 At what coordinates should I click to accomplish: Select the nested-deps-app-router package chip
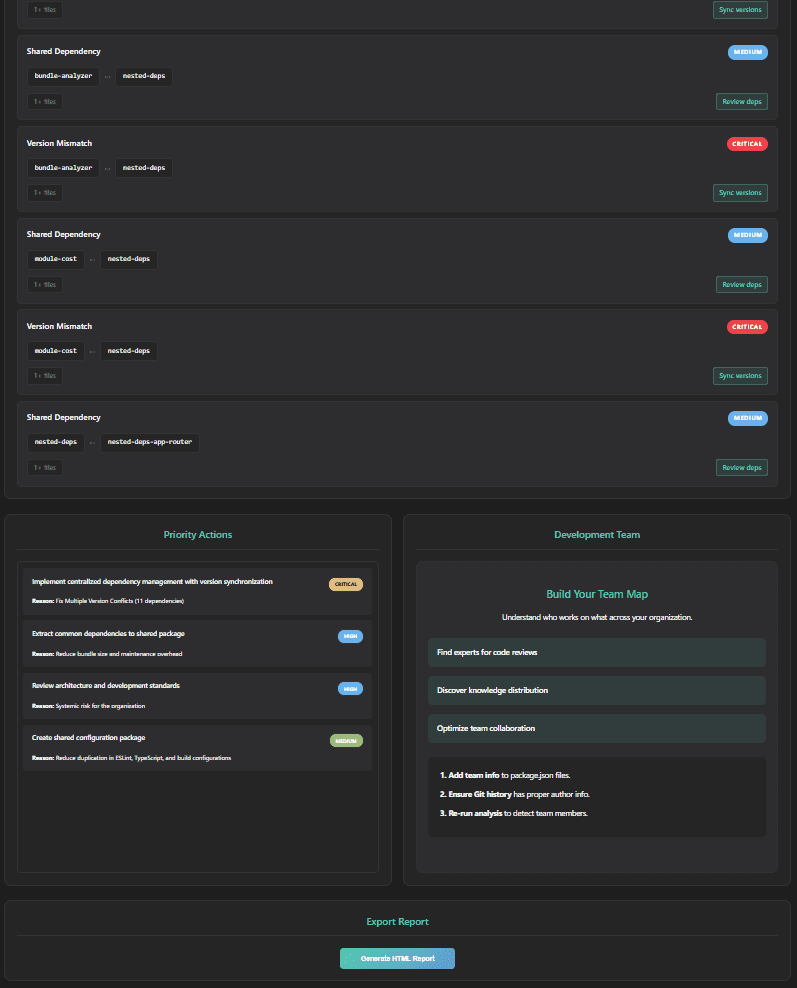click(149, 442)
